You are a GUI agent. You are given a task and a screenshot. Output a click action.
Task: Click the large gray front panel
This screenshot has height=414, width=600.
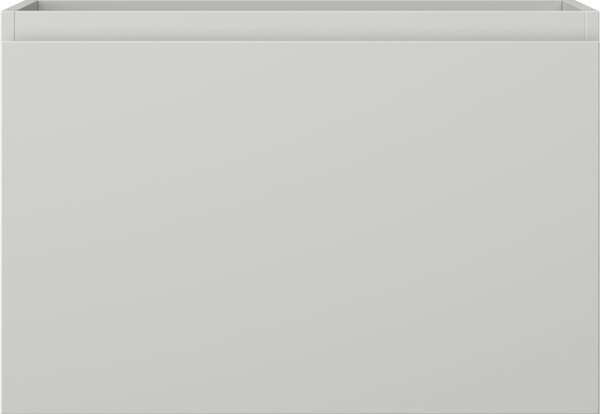pos(300,227)
